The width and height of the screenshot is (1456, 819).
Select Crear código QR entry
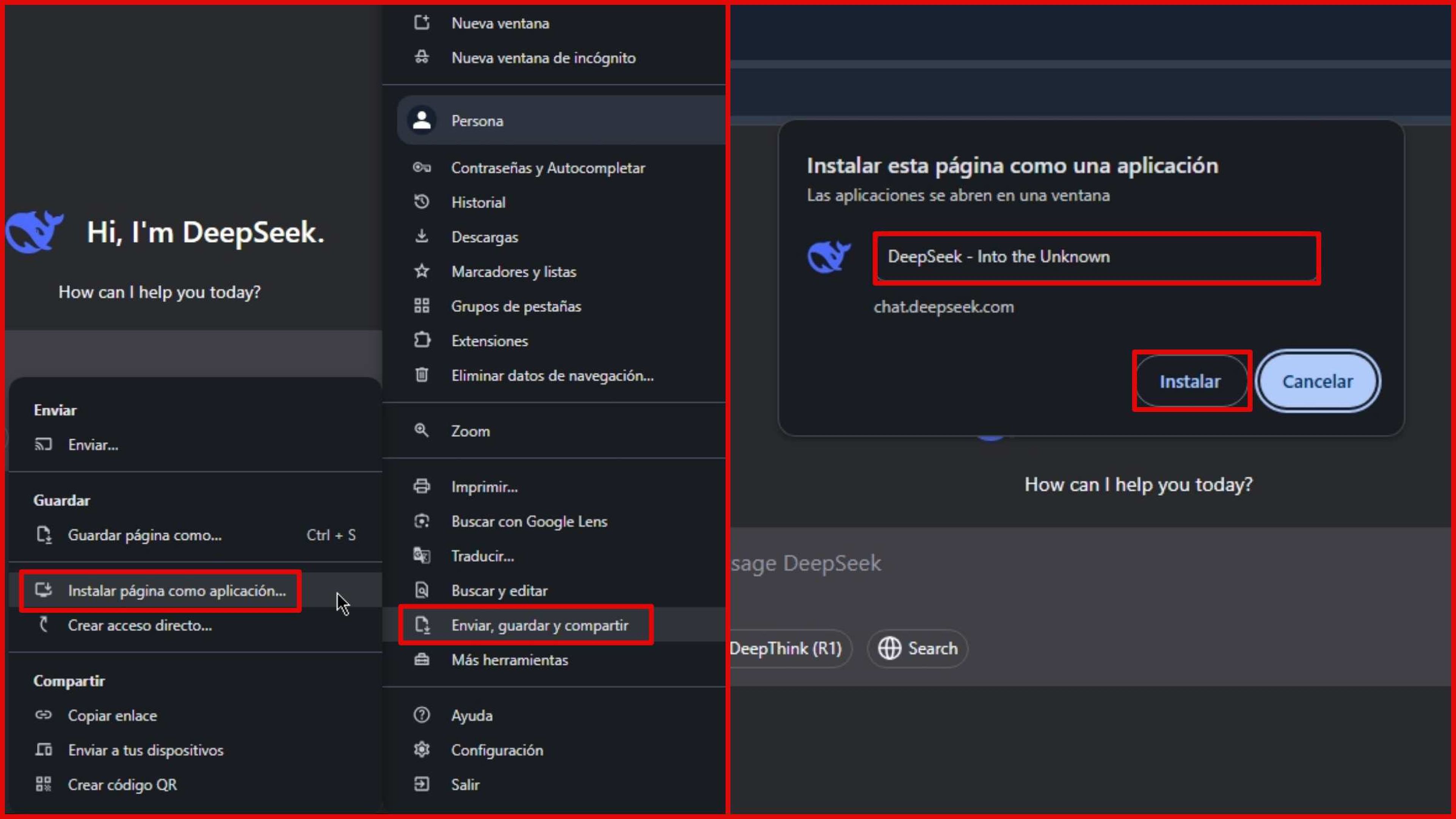195,784
